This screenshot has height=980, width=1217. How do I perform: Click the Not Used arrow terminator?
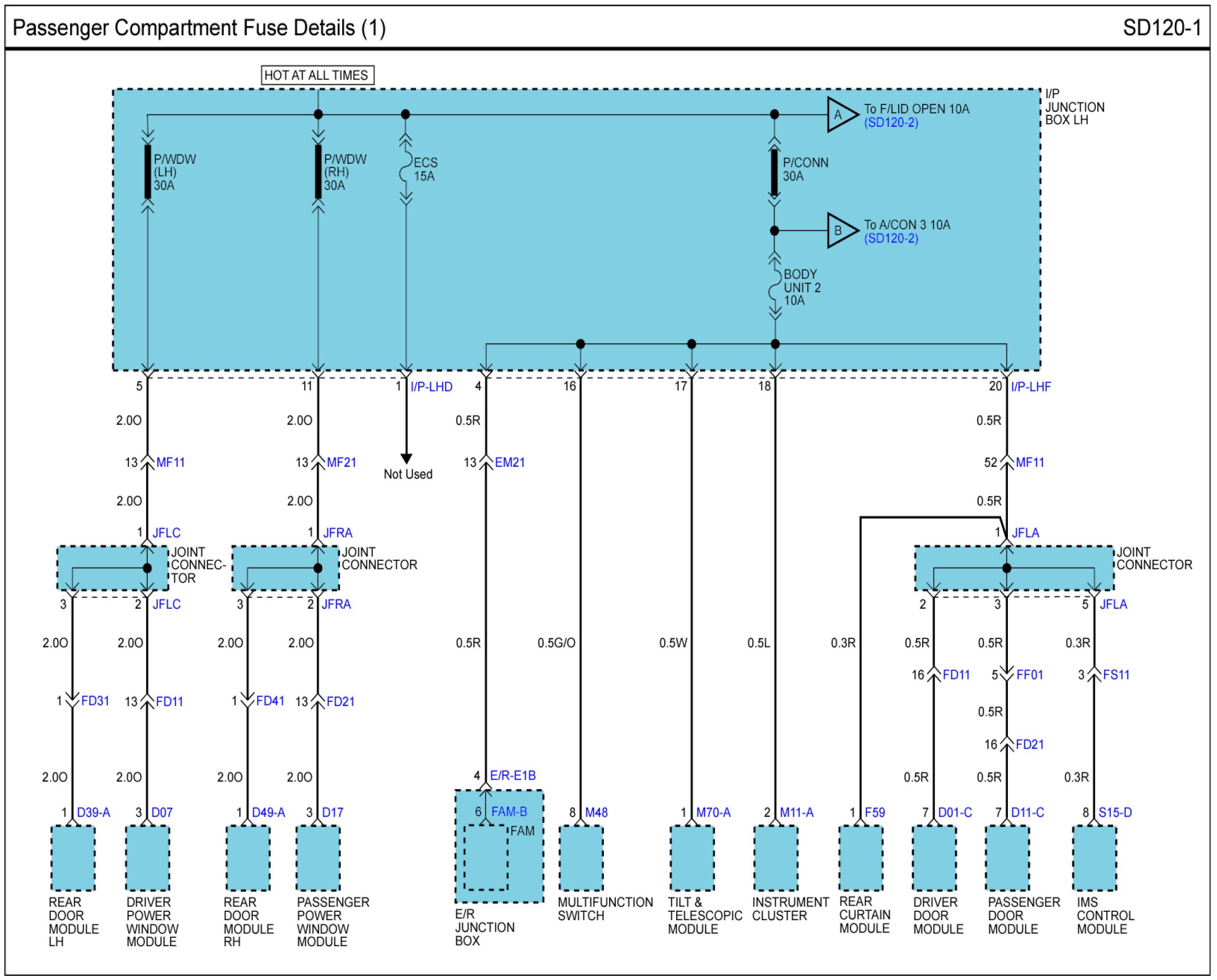point(406,459)
